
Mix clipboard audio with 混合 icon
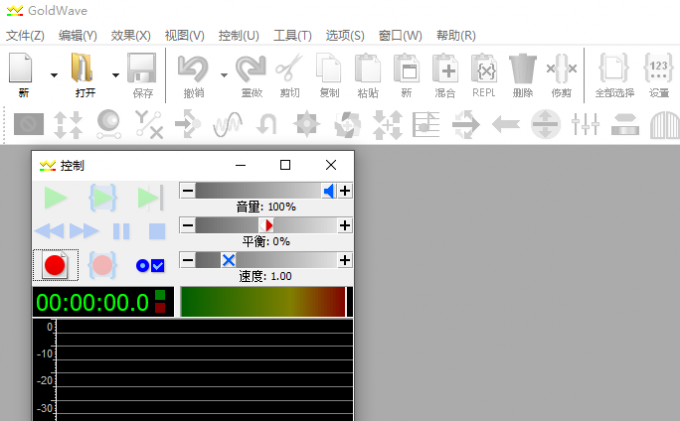pos(445,75)
